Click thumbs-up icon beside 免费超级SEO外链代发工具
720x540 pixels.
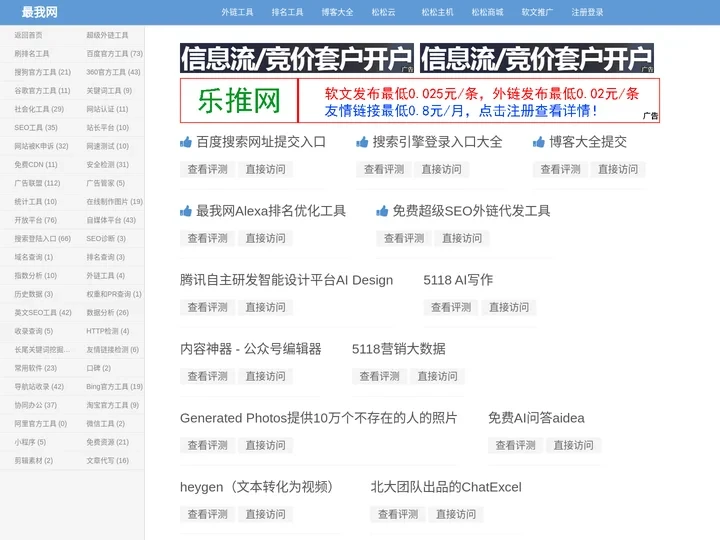click(382, 211)
